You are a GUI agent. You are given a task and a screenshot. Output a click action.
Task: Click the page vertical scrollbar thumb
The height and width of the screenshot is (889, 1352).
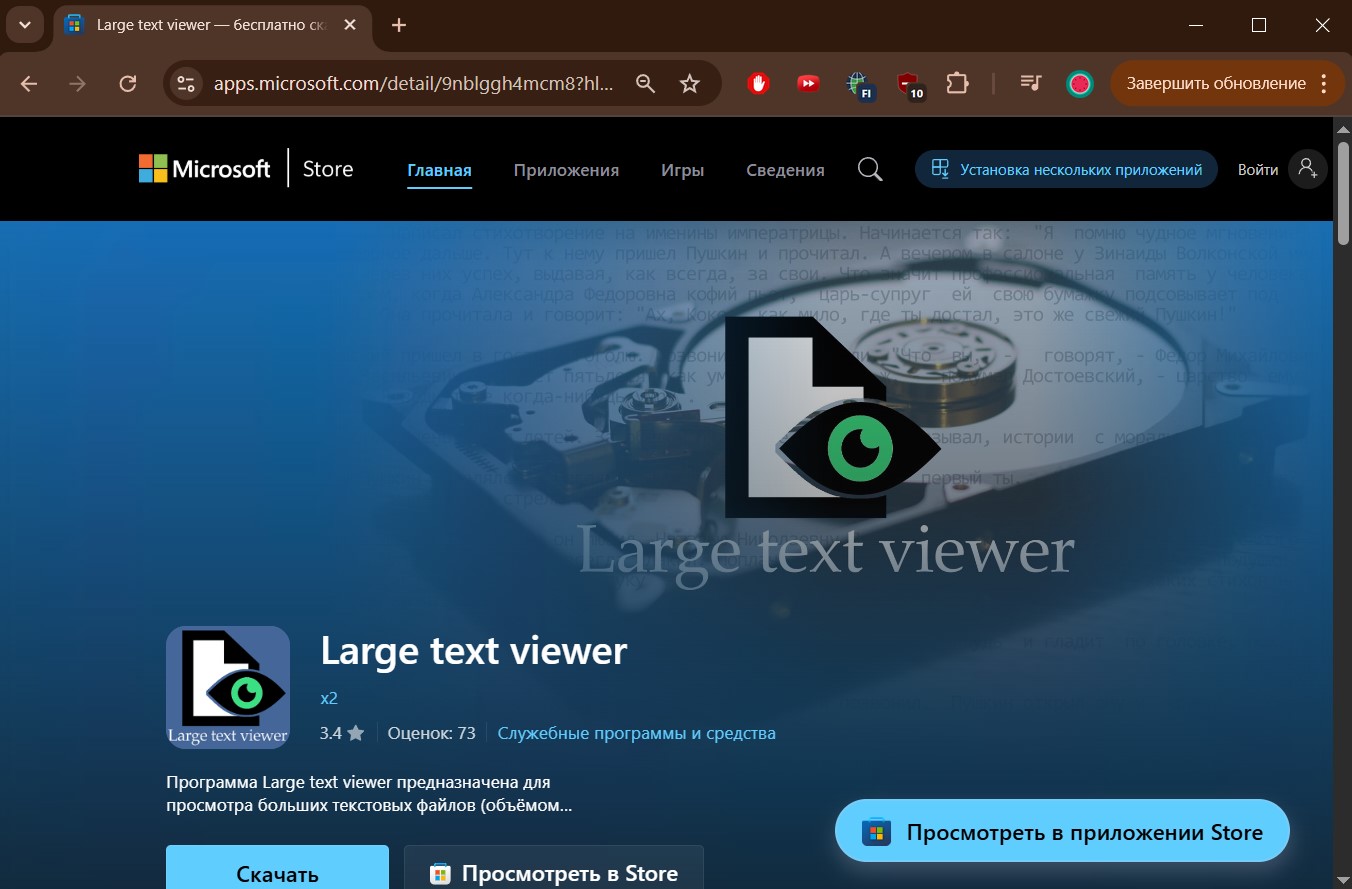click(x=1343, y=192)
